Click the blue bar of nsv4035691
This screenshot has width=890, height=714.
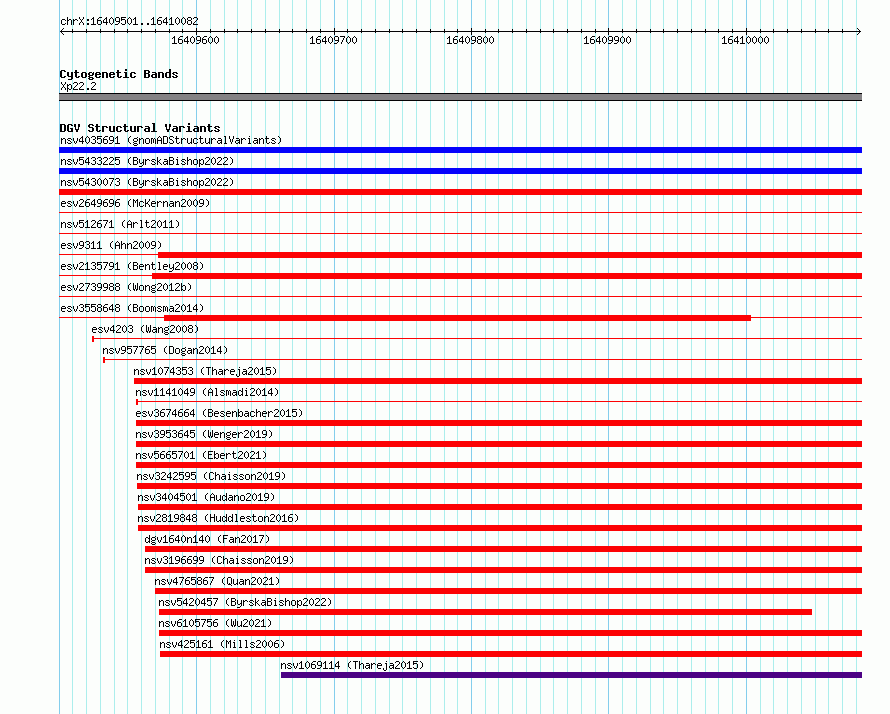coord(460,150)
